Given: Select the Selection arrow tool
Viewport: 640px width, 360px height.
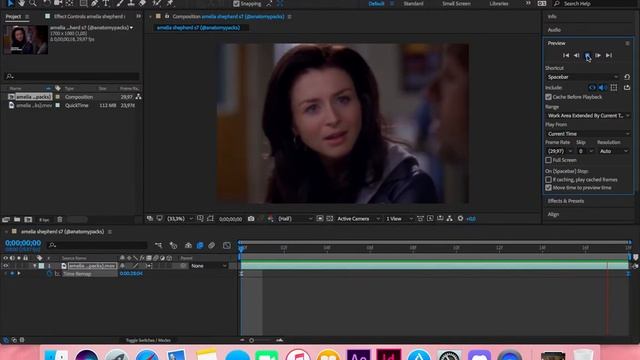Looking at the screenshot, I should tap(10, 3).
